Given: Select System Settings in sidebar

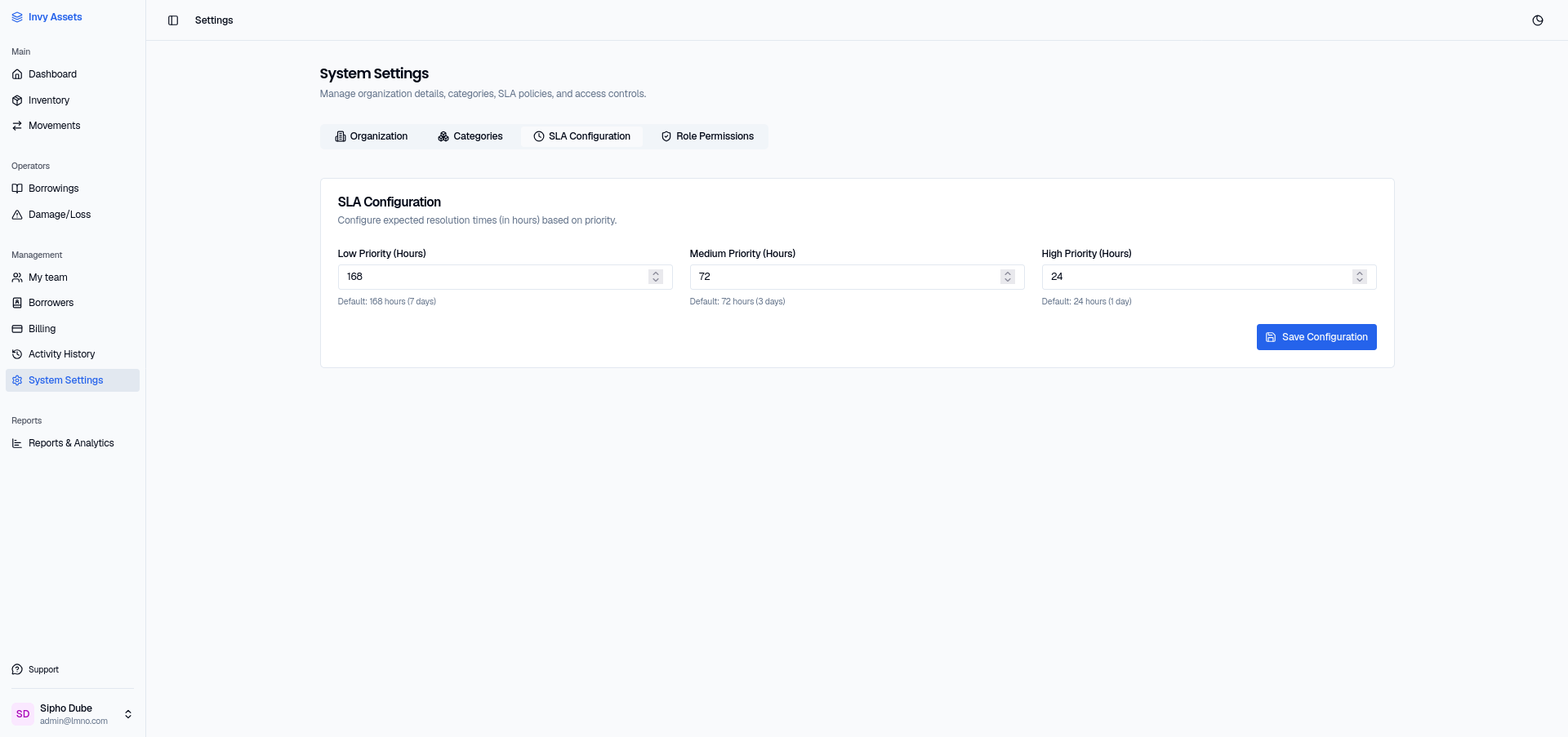Looking at the screenshot, I should coord(73,380).
